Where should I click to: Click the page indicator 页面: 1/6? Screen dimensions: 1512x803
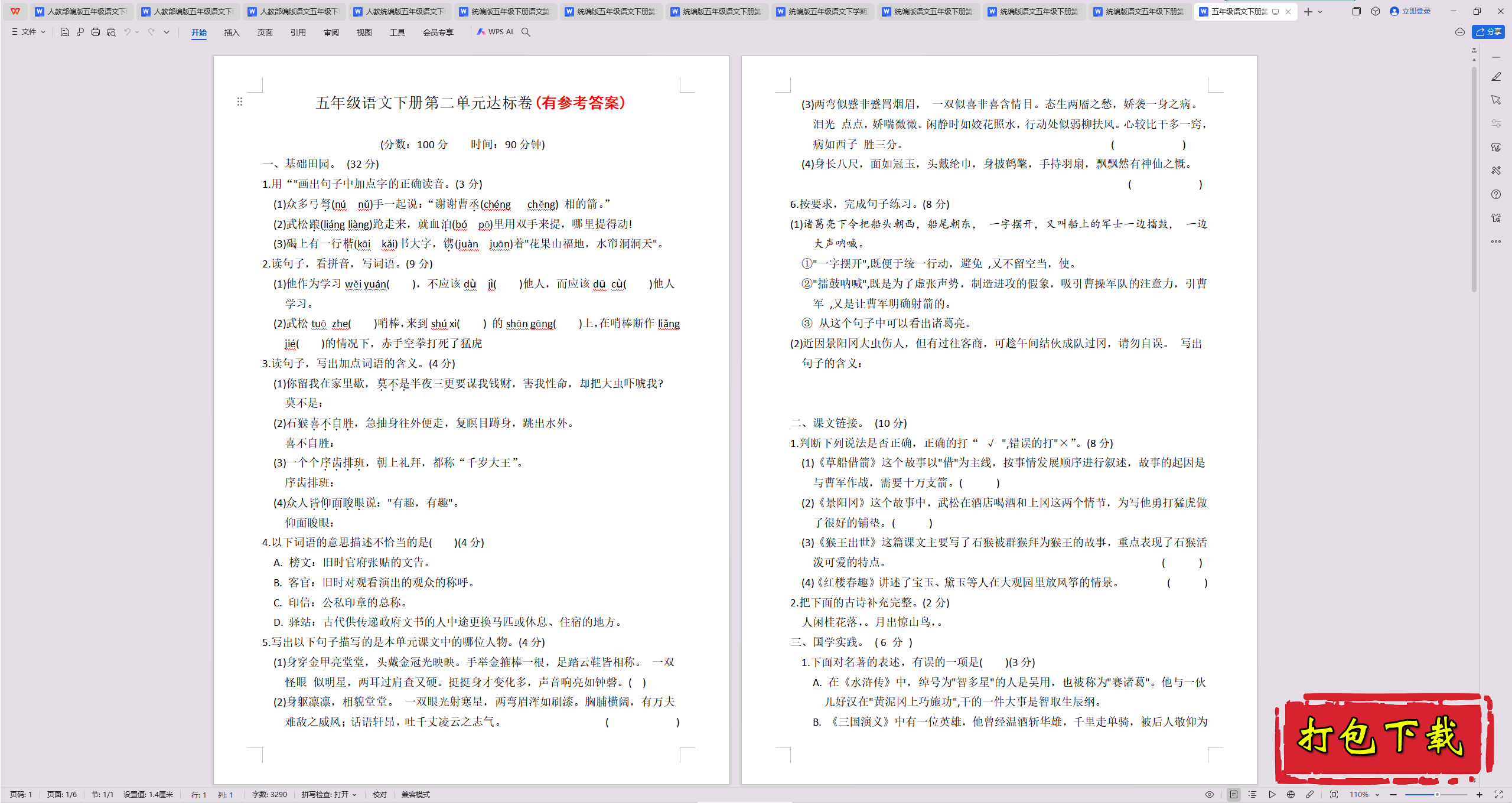[62, 795]
